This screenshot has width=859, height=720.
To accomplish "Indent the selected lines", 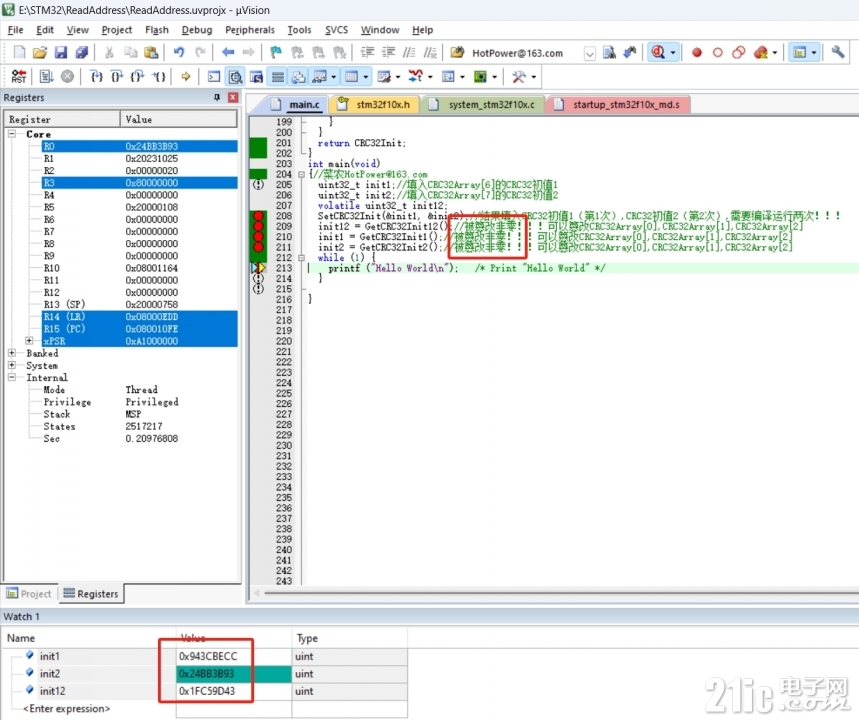I will pyautogui.click(x=367, y=53).
